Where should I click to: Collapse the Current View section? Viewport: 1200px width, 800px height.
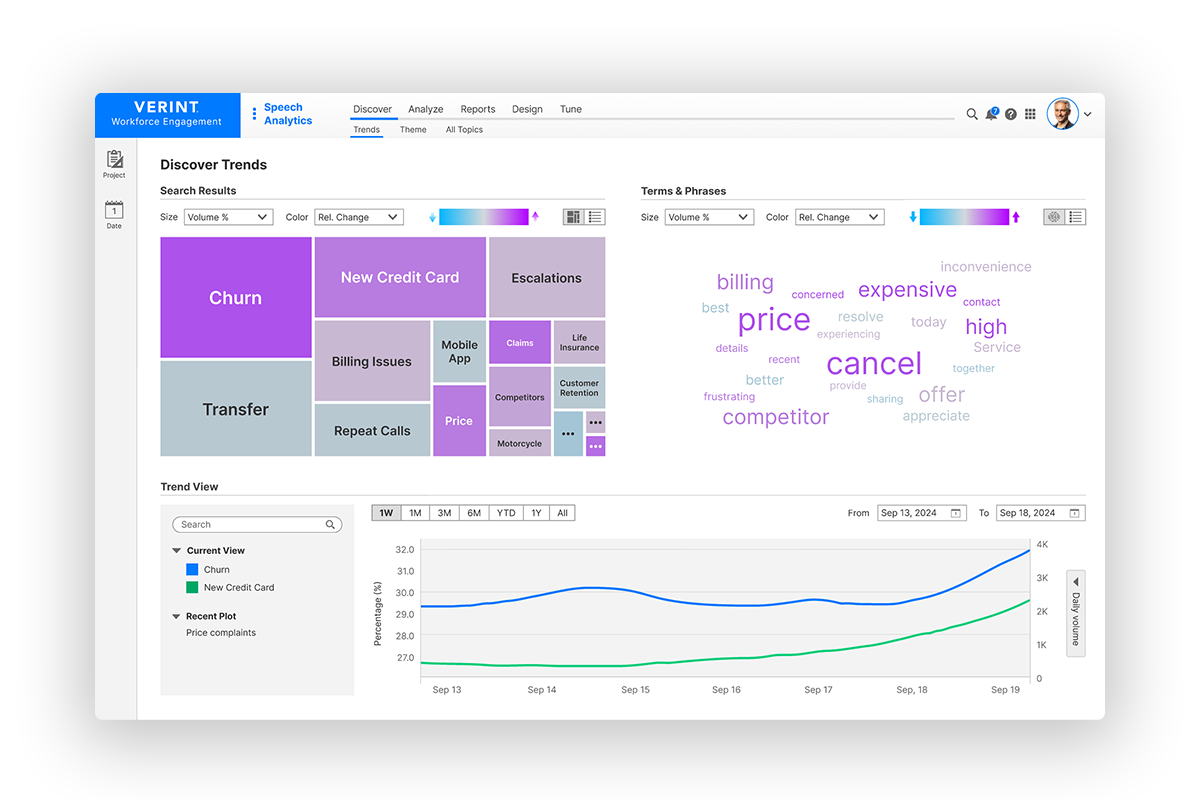point(176,550)
